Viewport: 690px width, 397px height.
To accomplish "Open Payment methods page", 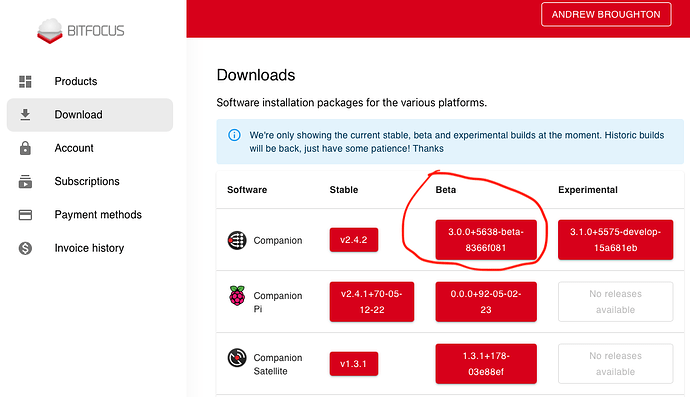I will tap(90, 215).
